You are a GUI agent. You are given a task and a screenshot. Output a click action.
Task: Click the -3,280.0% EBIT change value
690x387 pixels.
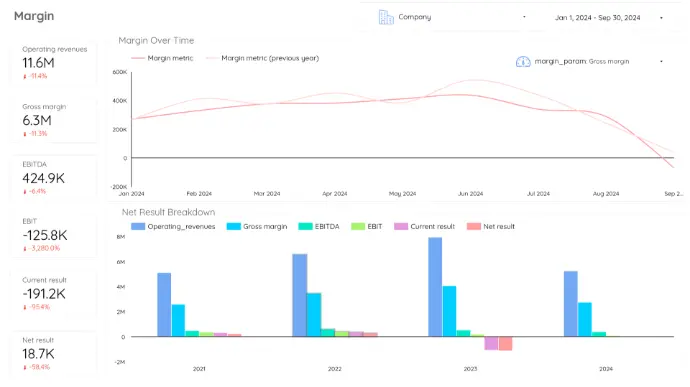45,248
